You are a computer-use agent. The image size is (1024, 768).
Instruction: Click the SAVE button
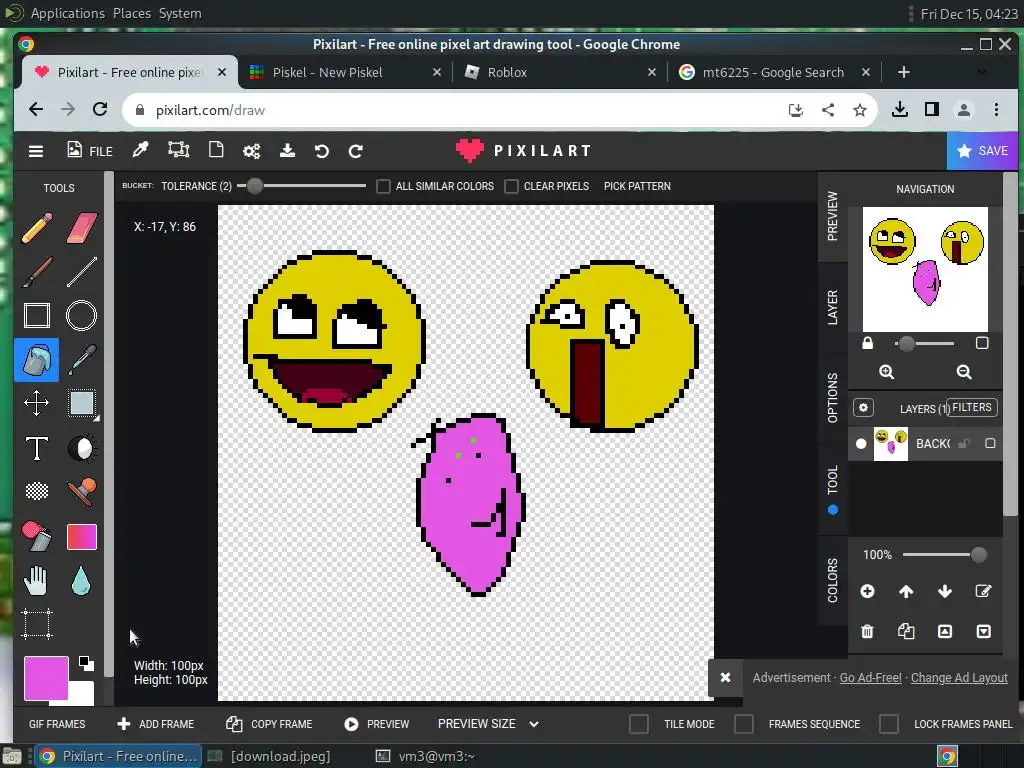(982, 151)
